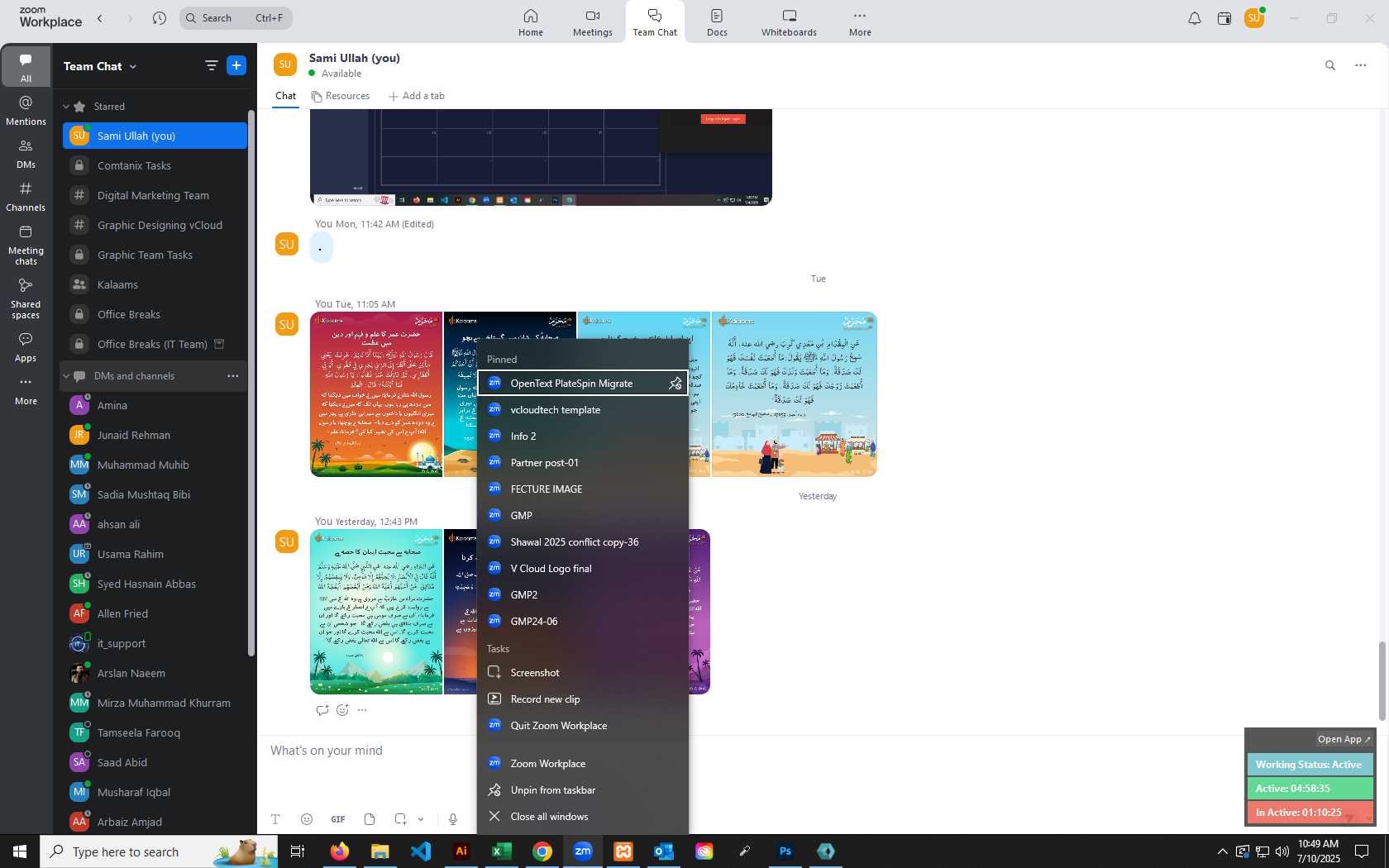Click the text formatting T icon
The height and width of the screenshot is (868, 1389).
click(275, 819)
